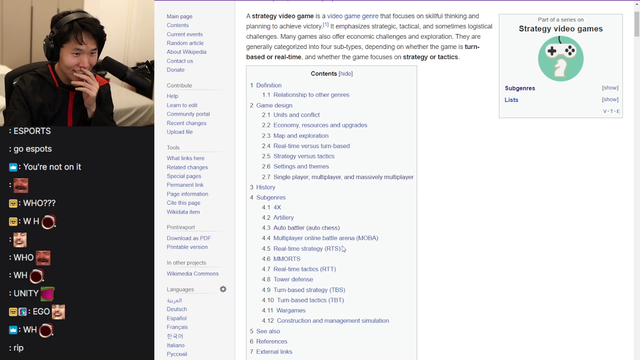Screen dimensions: 640x360
Task: Show the Subgenres list in series box
Action: click(x=610, y=88)
